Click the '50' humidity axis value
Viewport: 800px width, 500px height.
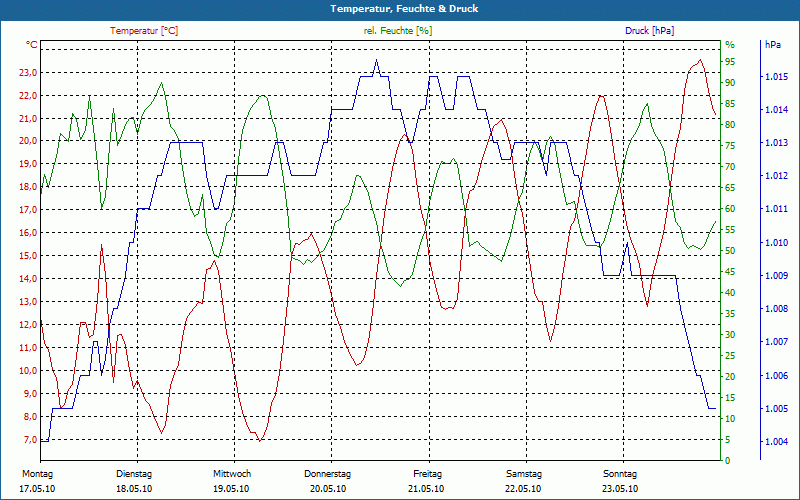(x=730, y=251)
